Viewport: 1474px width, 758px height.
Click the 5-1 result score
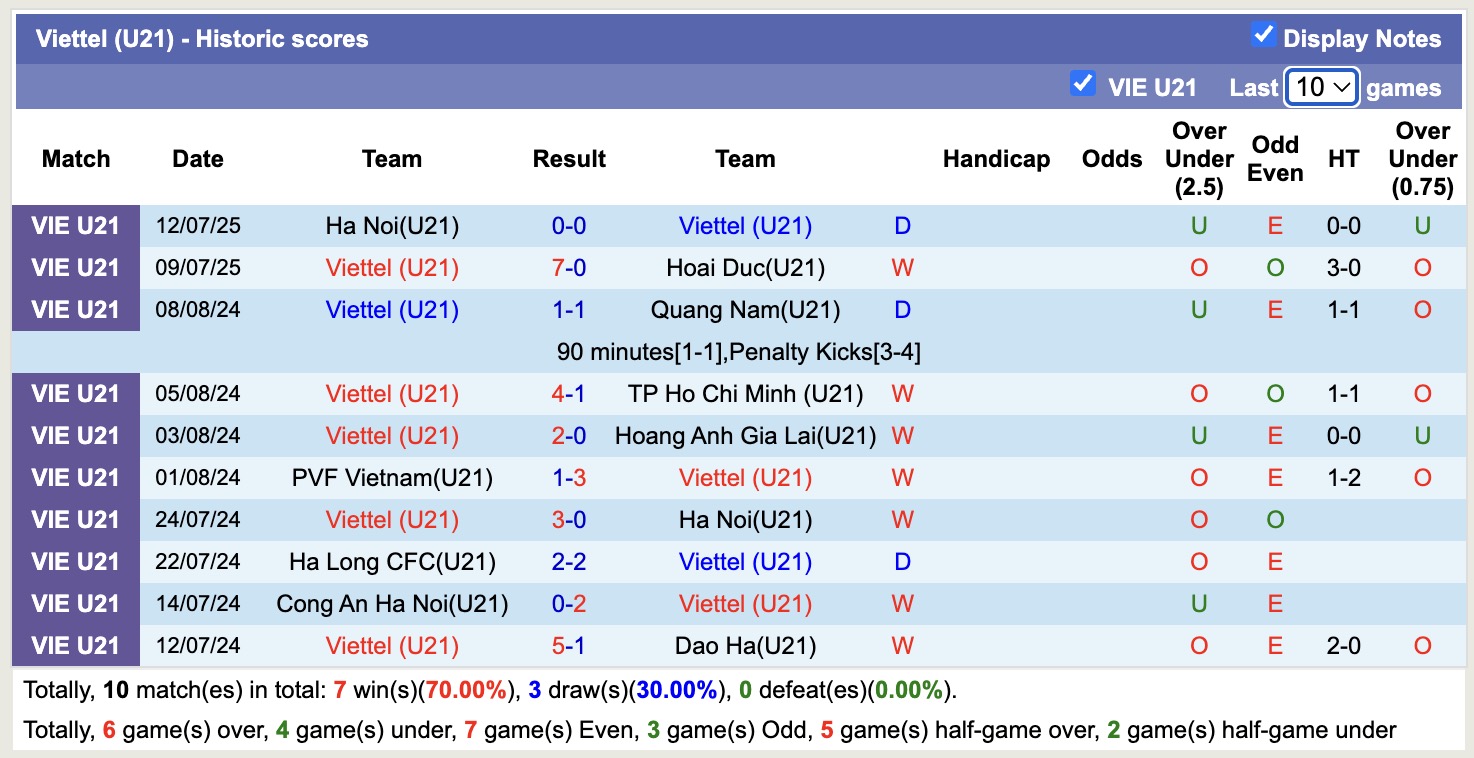[x=569, y=646]
